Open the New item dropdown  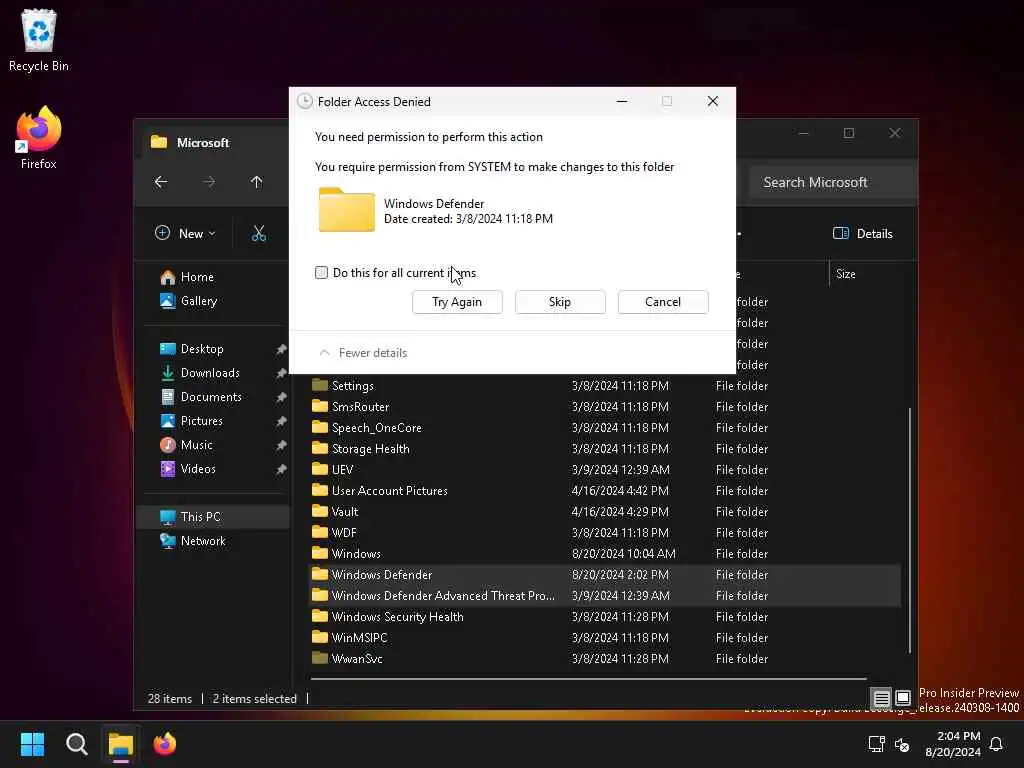pos(185,233)
